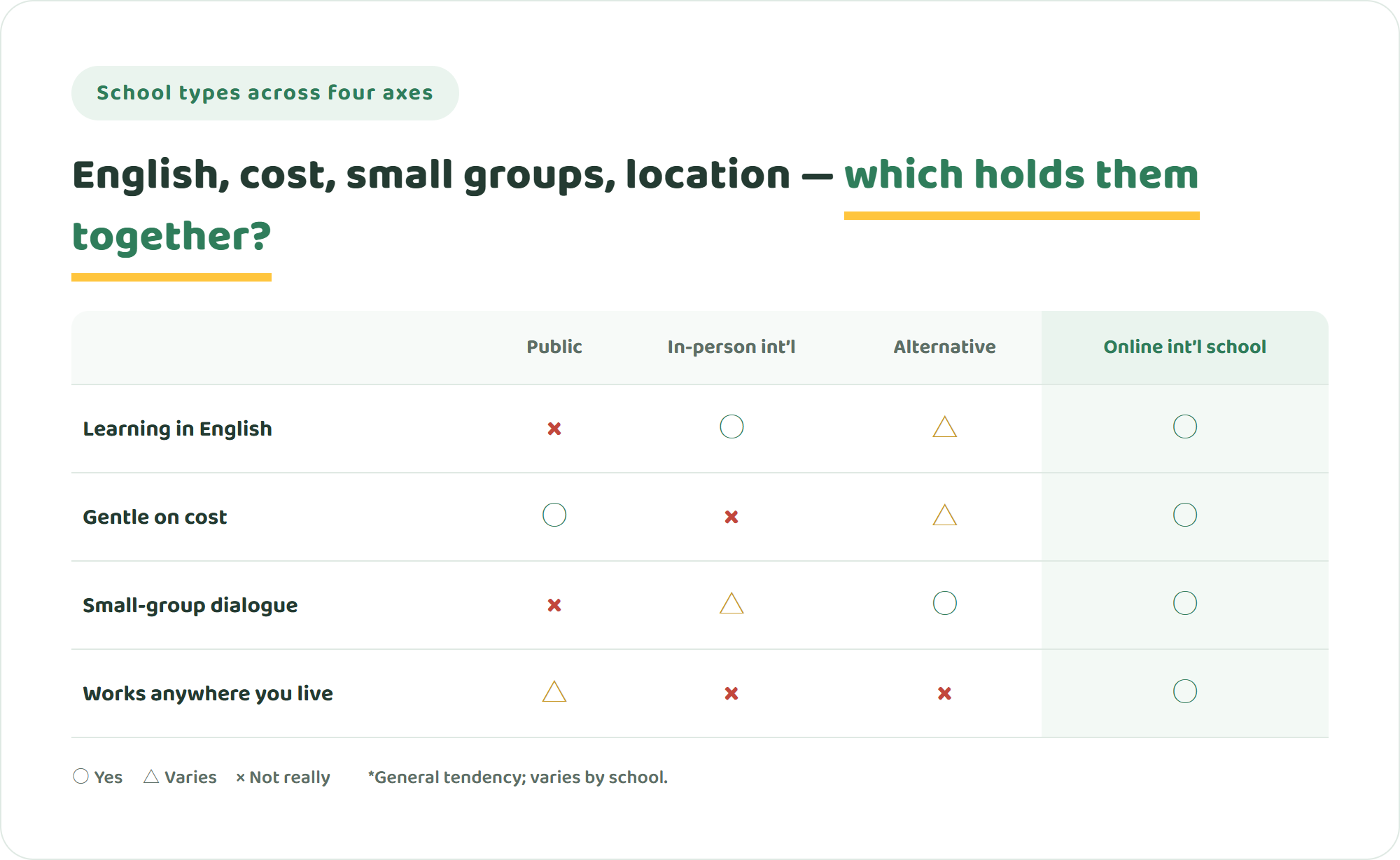Click the 'Works anywhere you live' row label

208,693
